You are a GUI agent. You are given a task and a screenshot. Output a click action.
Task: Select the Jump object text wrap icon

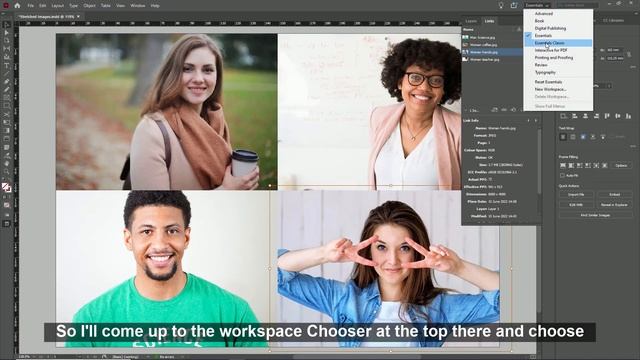(593, 137)
